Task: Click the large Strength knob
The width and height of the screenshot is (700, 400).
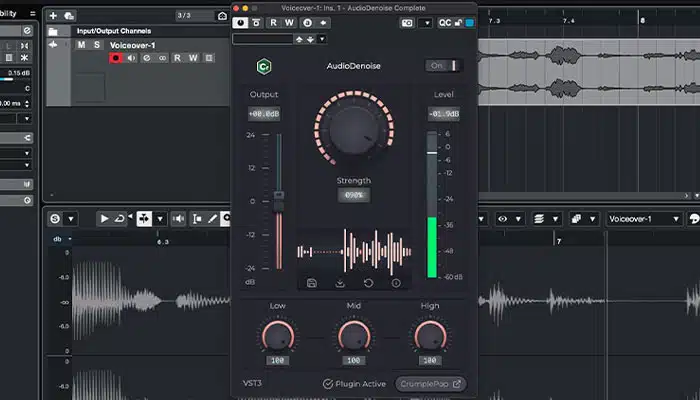Action: click(x=354, y=130)
